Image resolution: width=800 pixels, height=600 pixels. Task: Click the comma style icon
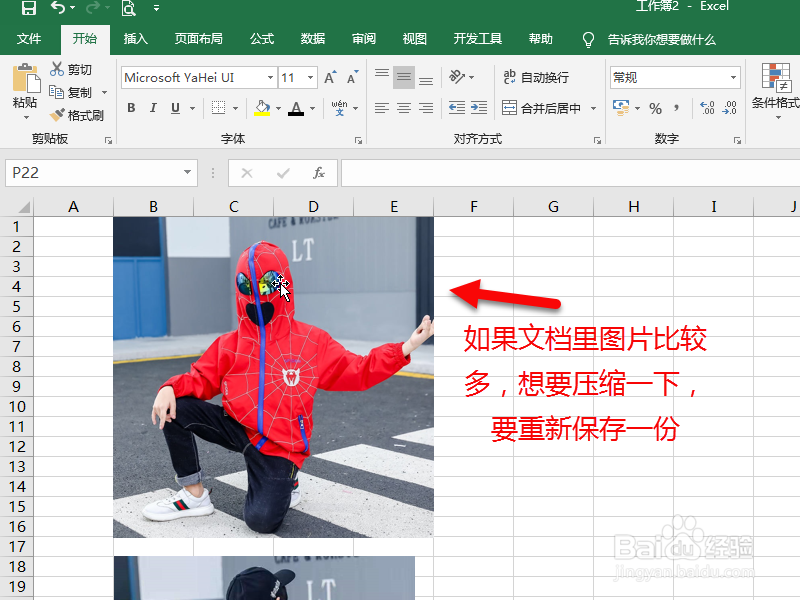[x=677, y=108]
